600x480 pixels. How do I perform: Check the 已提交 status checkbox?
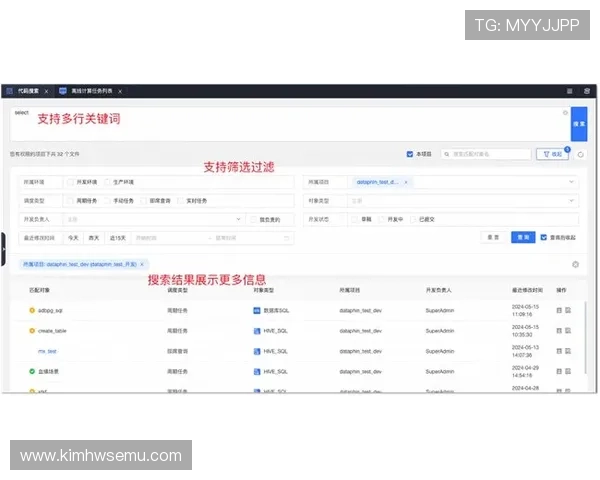[x=412, y=219]
